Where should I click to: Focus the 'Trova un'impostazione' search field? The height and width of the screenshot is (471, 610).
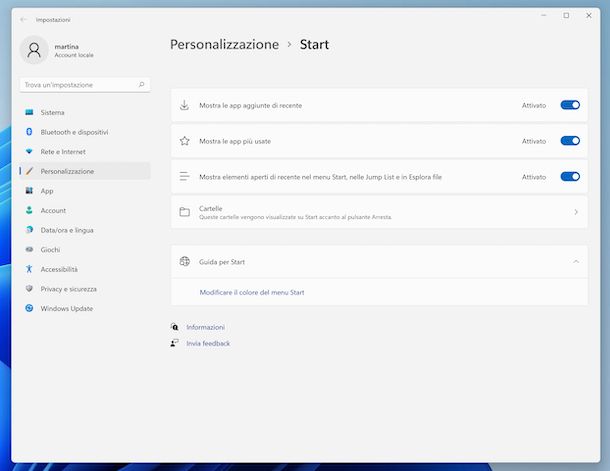85,84
